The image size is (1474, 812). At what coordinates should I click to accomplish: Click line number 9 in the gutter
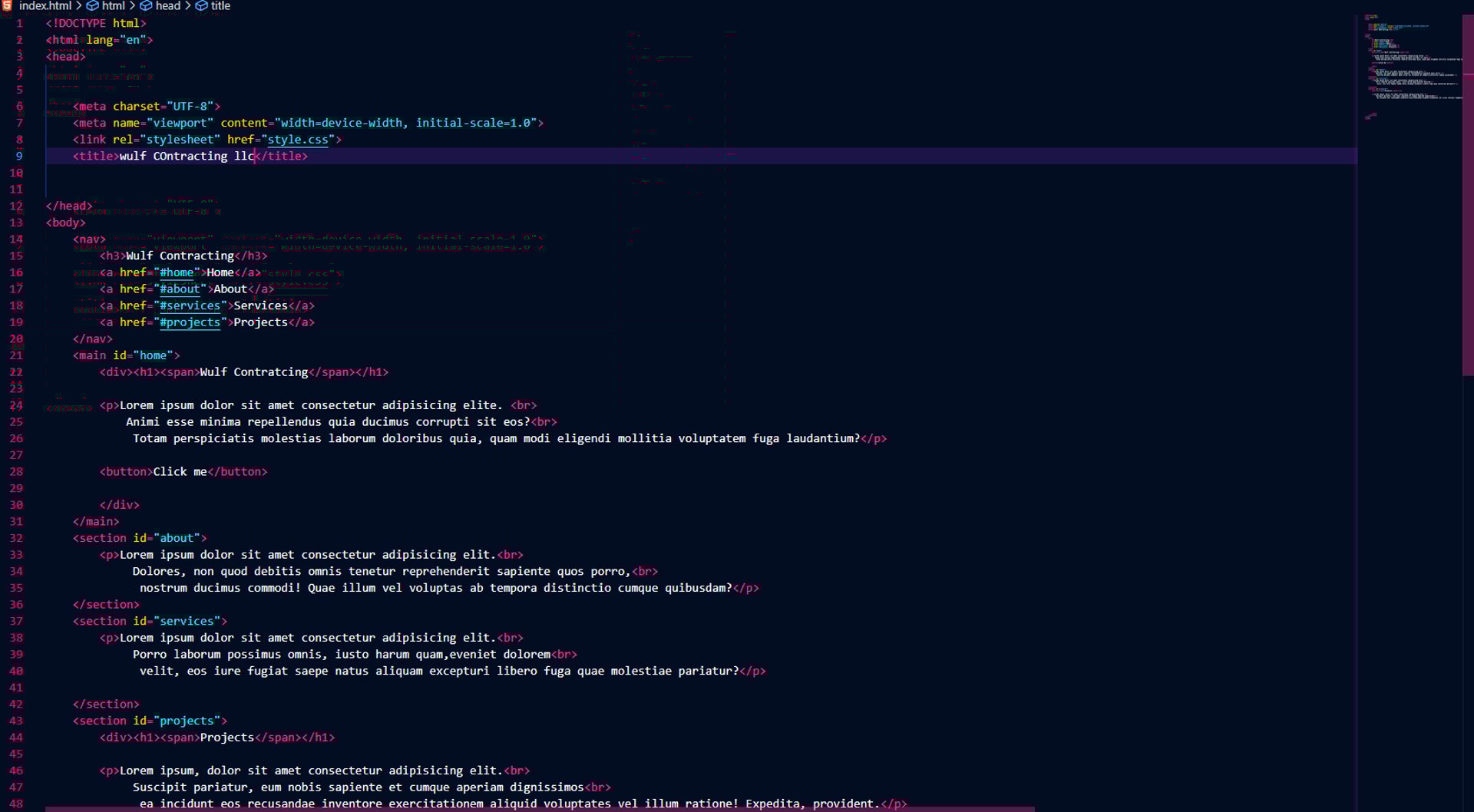tap(19, 156)
